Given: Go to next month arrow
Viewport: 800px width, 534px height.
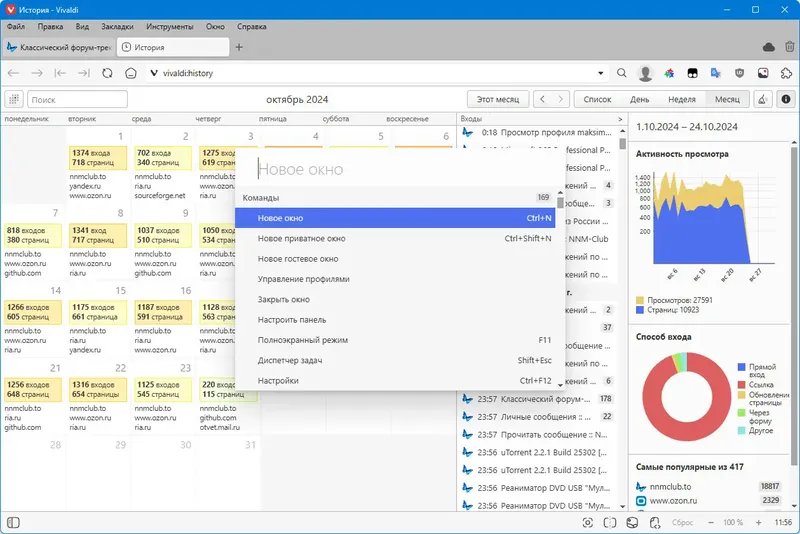Looking at the screenshot, I should [560, 99].
